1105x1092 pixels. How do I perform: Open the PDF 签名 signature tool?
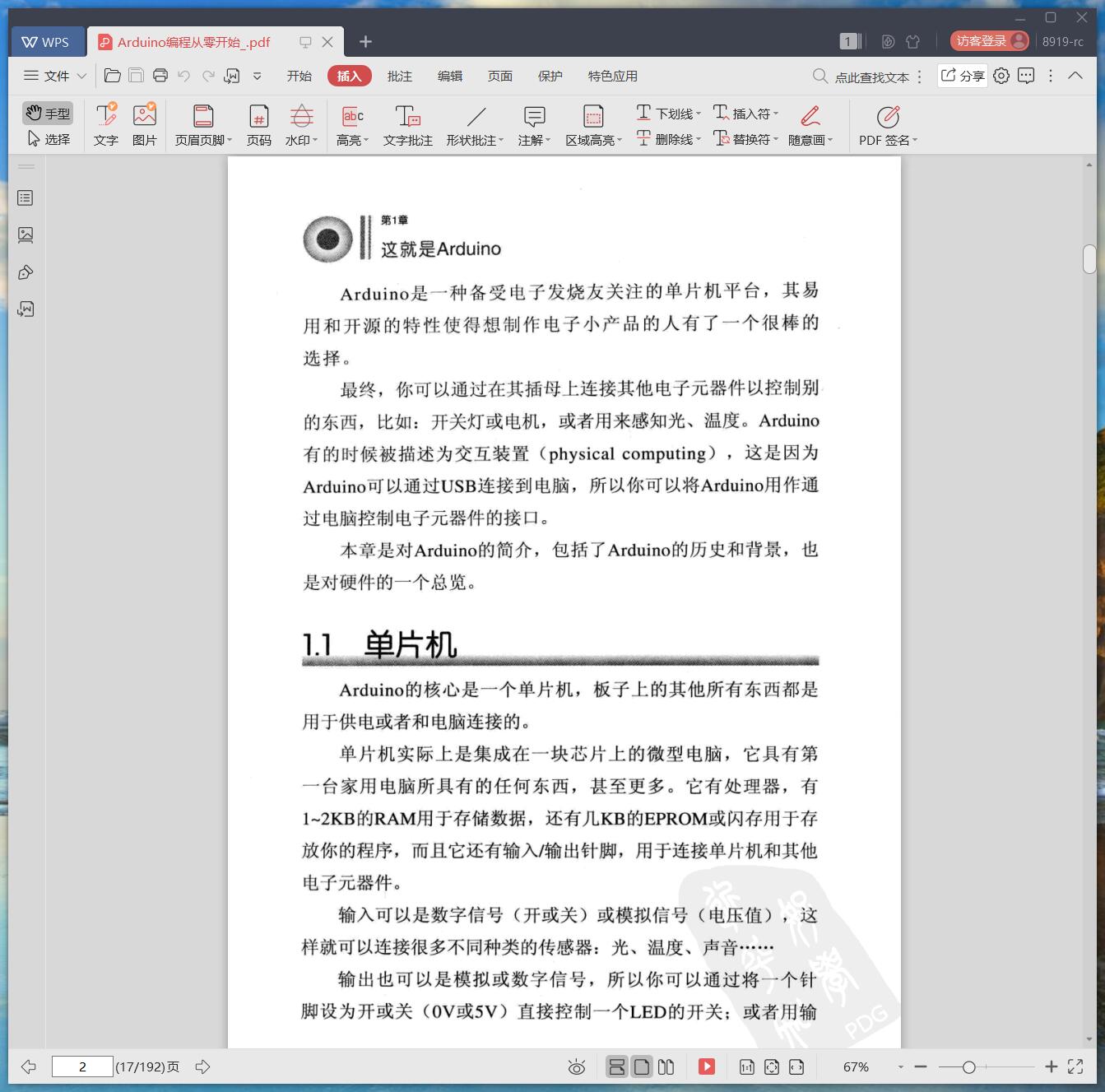coord(888,124)
